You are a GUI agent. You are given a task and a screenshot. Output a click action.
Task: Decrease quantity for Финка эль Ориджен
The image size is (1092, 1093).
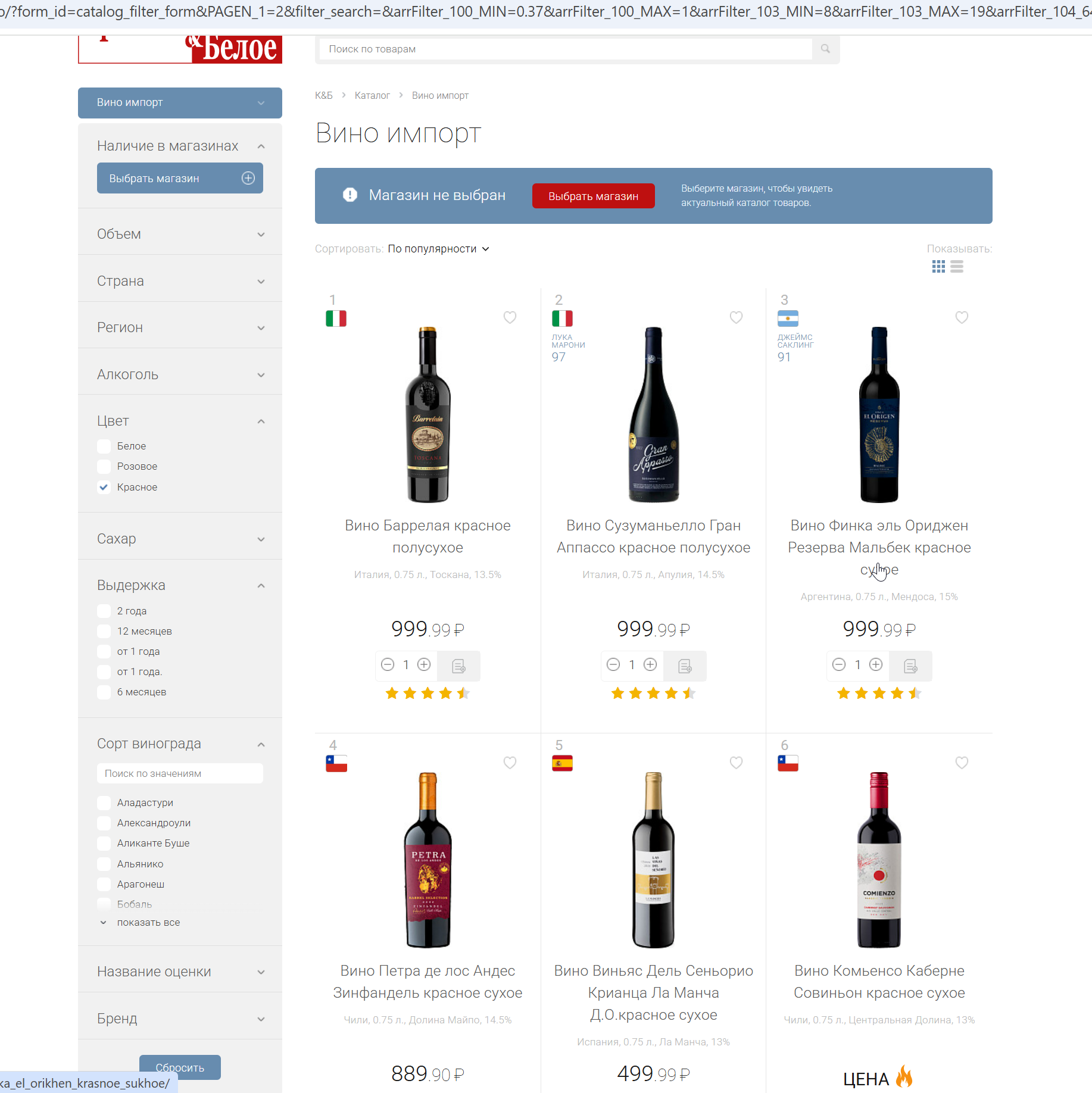tap(839, 664)
